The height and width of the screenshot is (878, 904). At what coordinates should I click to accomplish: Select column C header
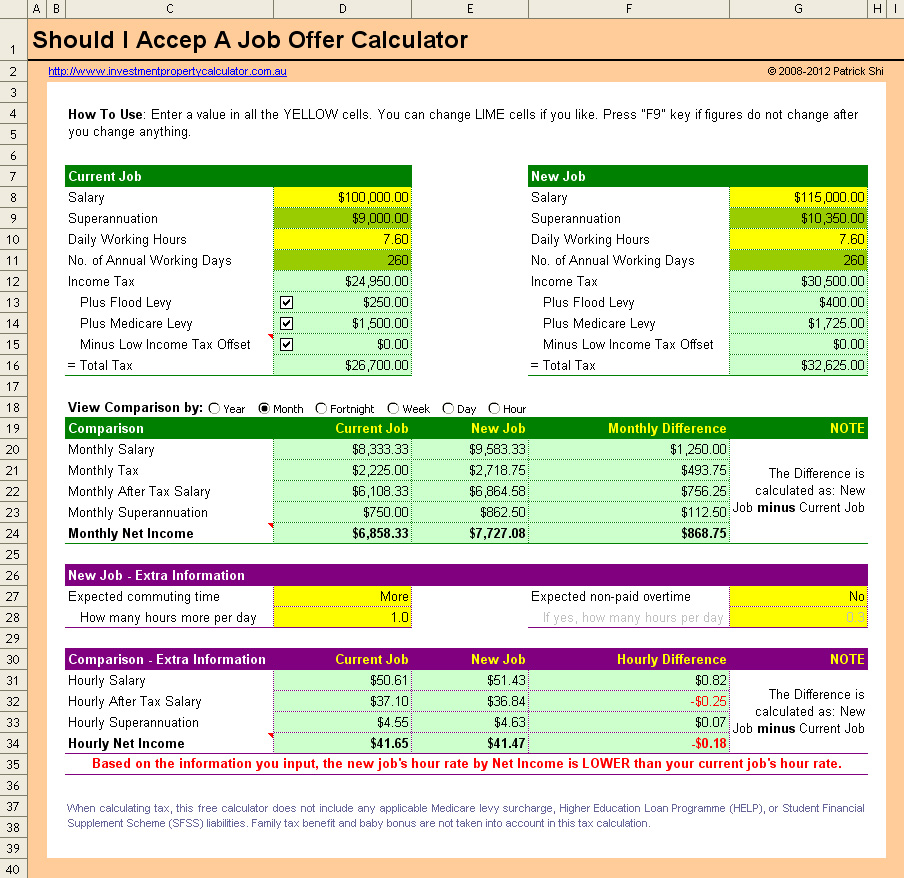[170, 9]
